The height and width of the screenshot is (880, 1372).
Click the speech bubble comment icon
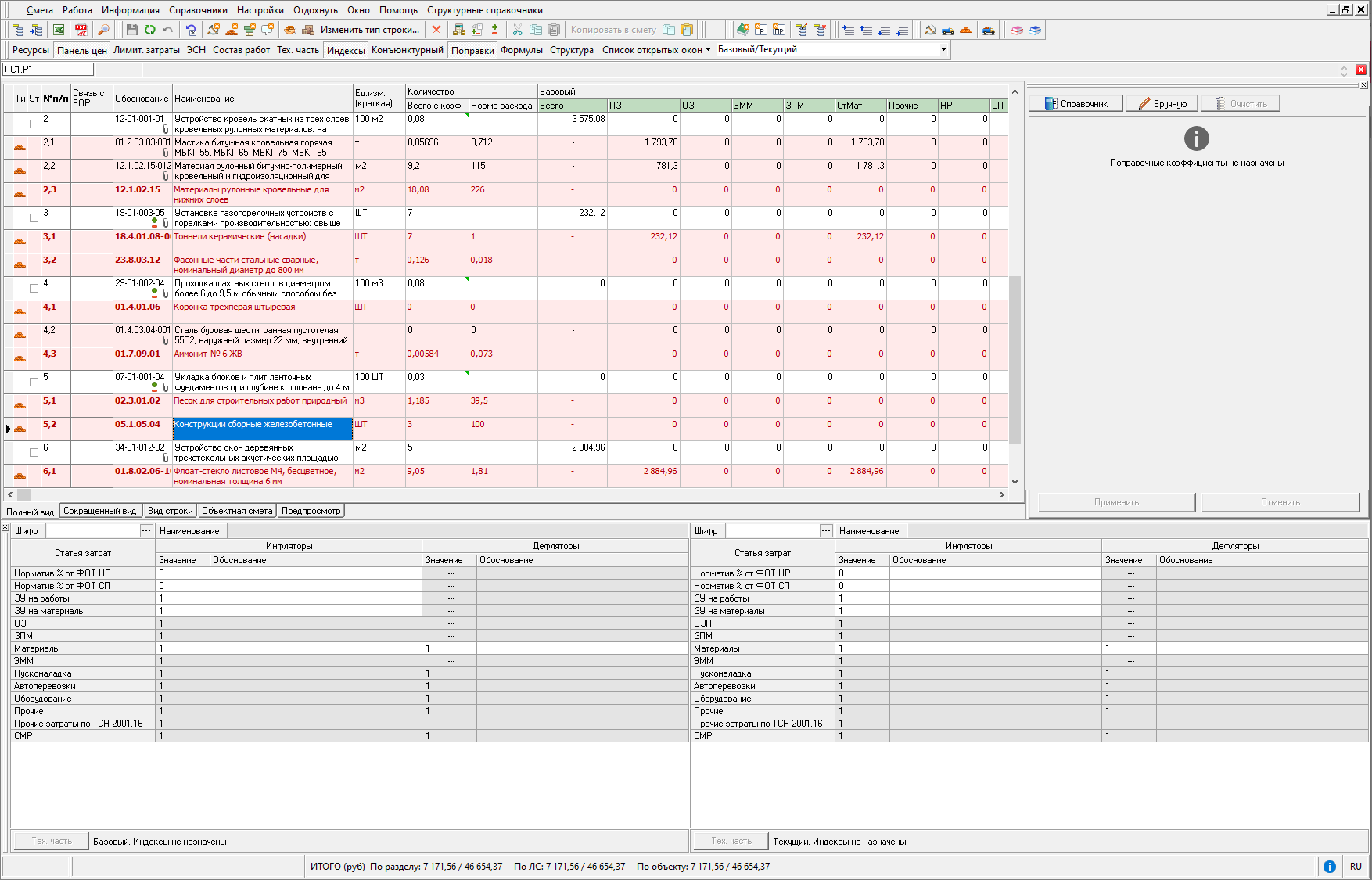[x=268, y=30]
